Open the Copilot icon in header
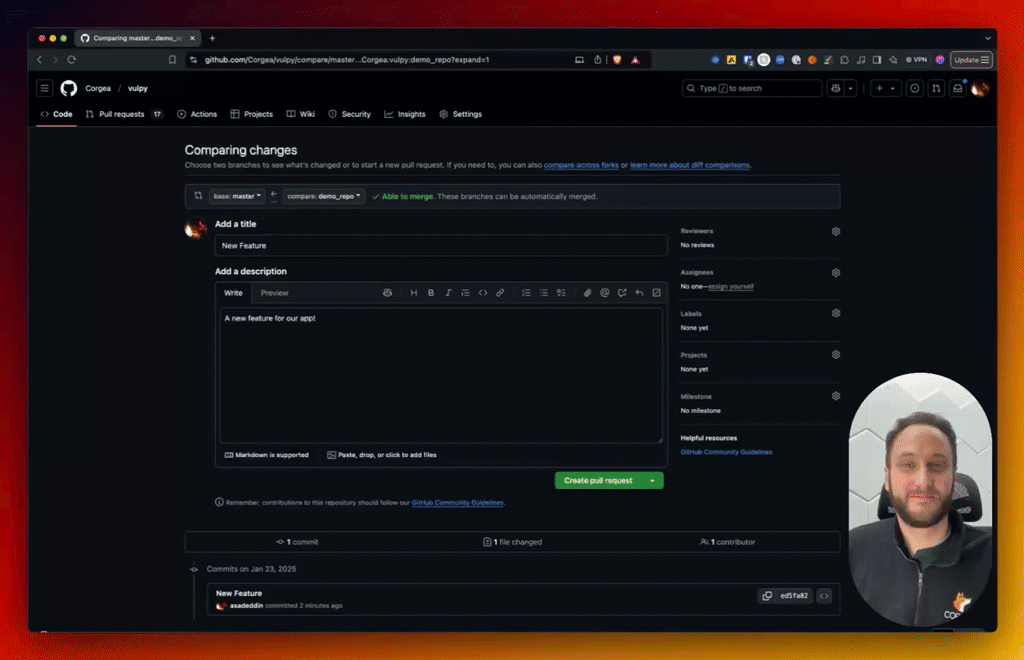 coord(835,88)
